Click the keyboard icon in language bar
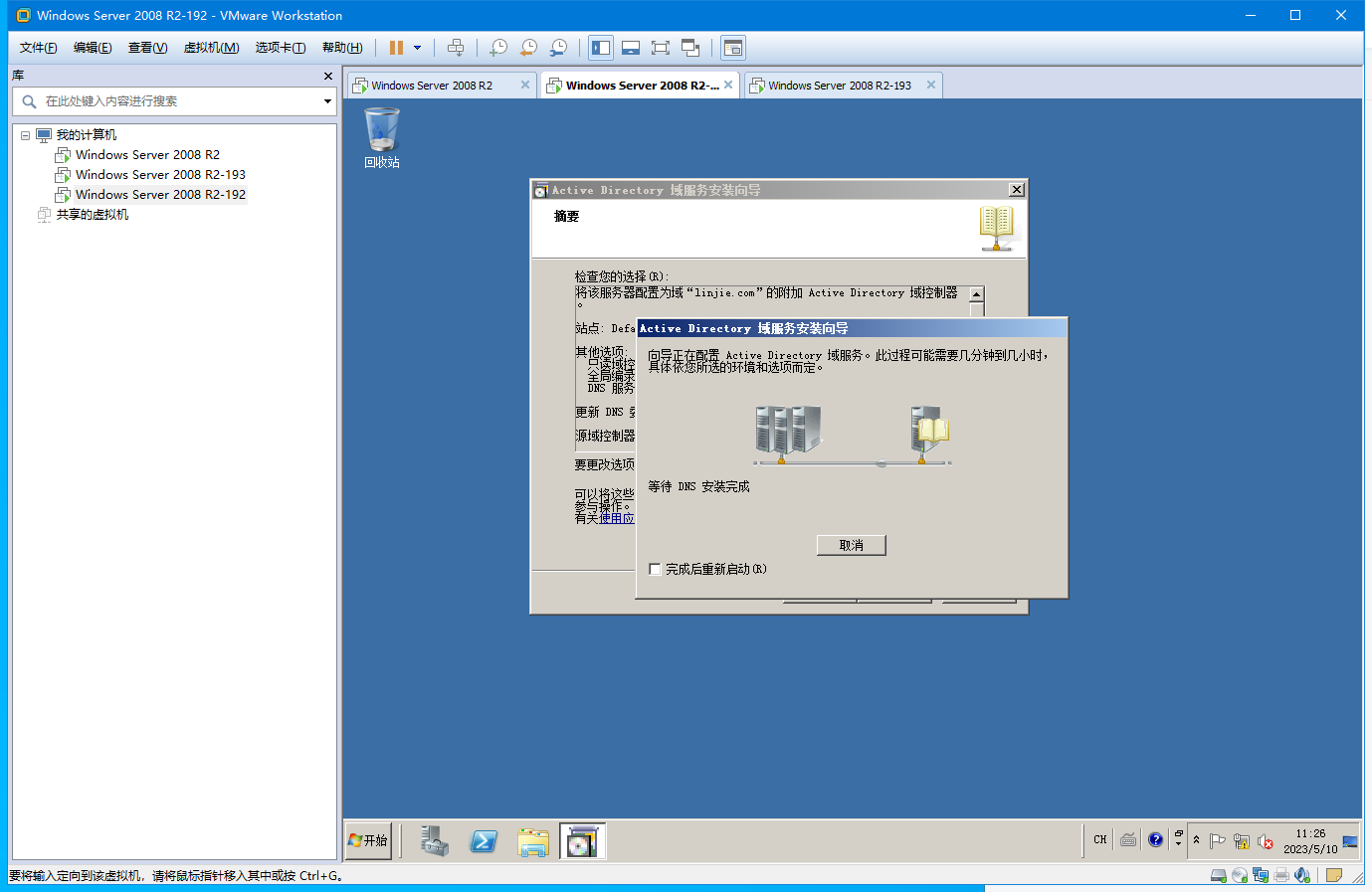This screenshot has height=892, width=1372. tap(1128, 840)
